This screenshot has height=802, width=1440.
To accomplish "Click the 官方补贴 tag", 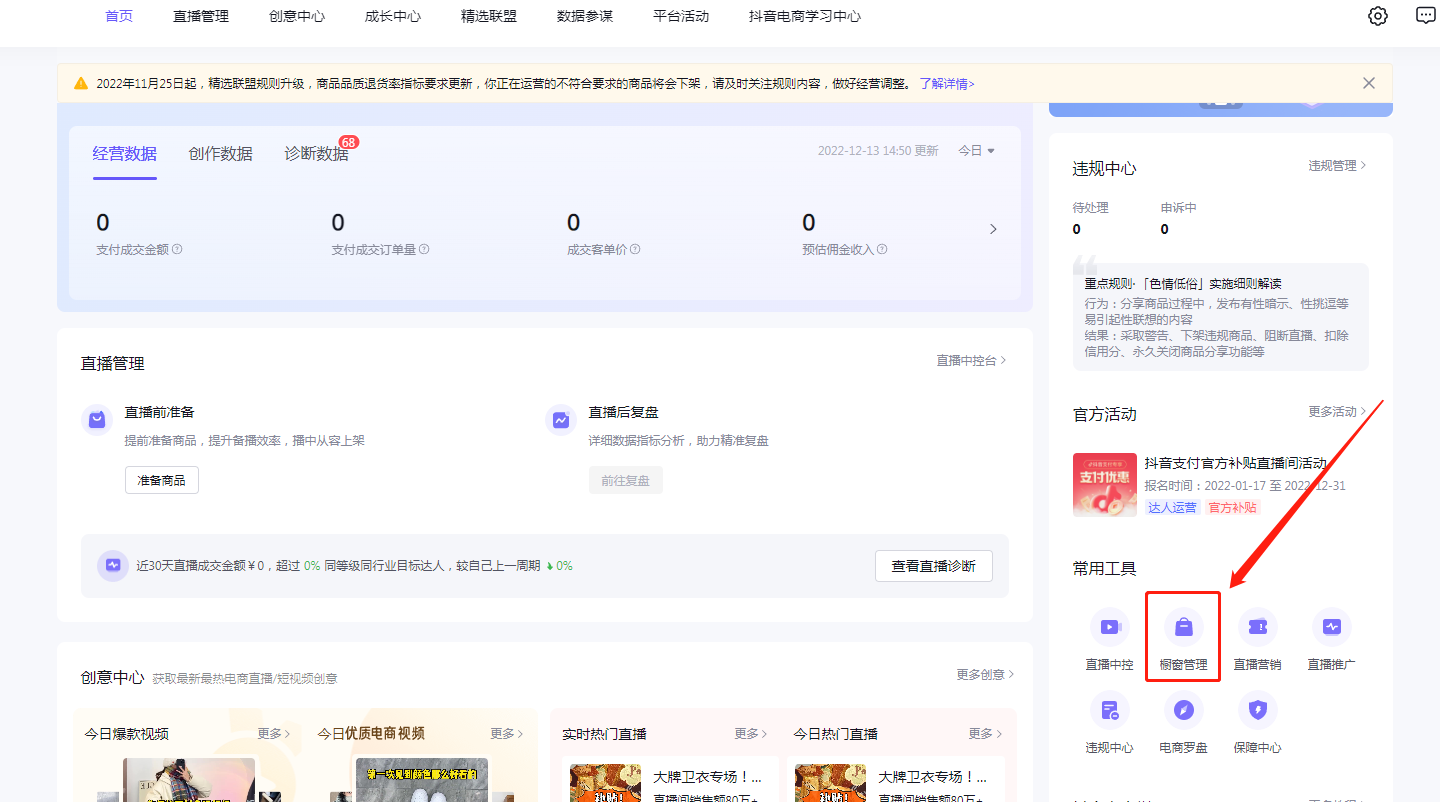I will pyautogui.click(x=1233, y=507).
